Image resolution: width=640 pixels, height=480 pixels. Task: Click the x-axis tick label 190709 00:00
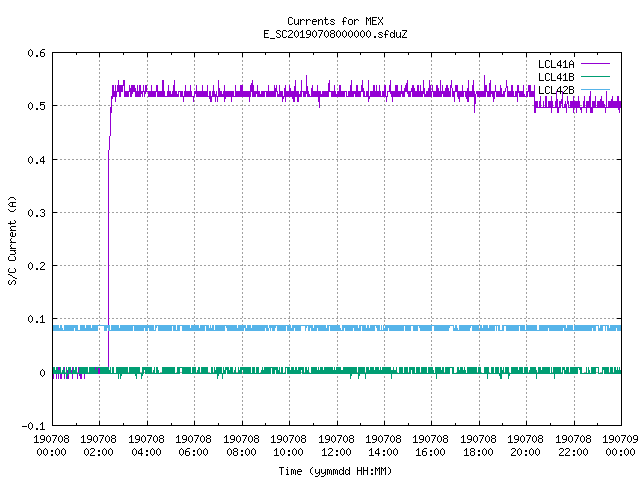(620, 446)
